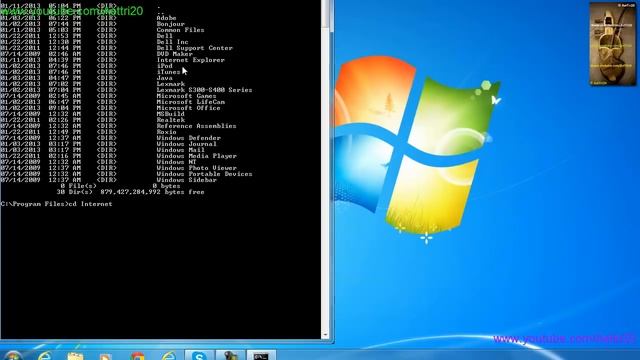Image resolution: width=640 pixels, height=360 pixels.
Task: Click the 'Windows Media Player' directory entry
Action: click(196, 156)
